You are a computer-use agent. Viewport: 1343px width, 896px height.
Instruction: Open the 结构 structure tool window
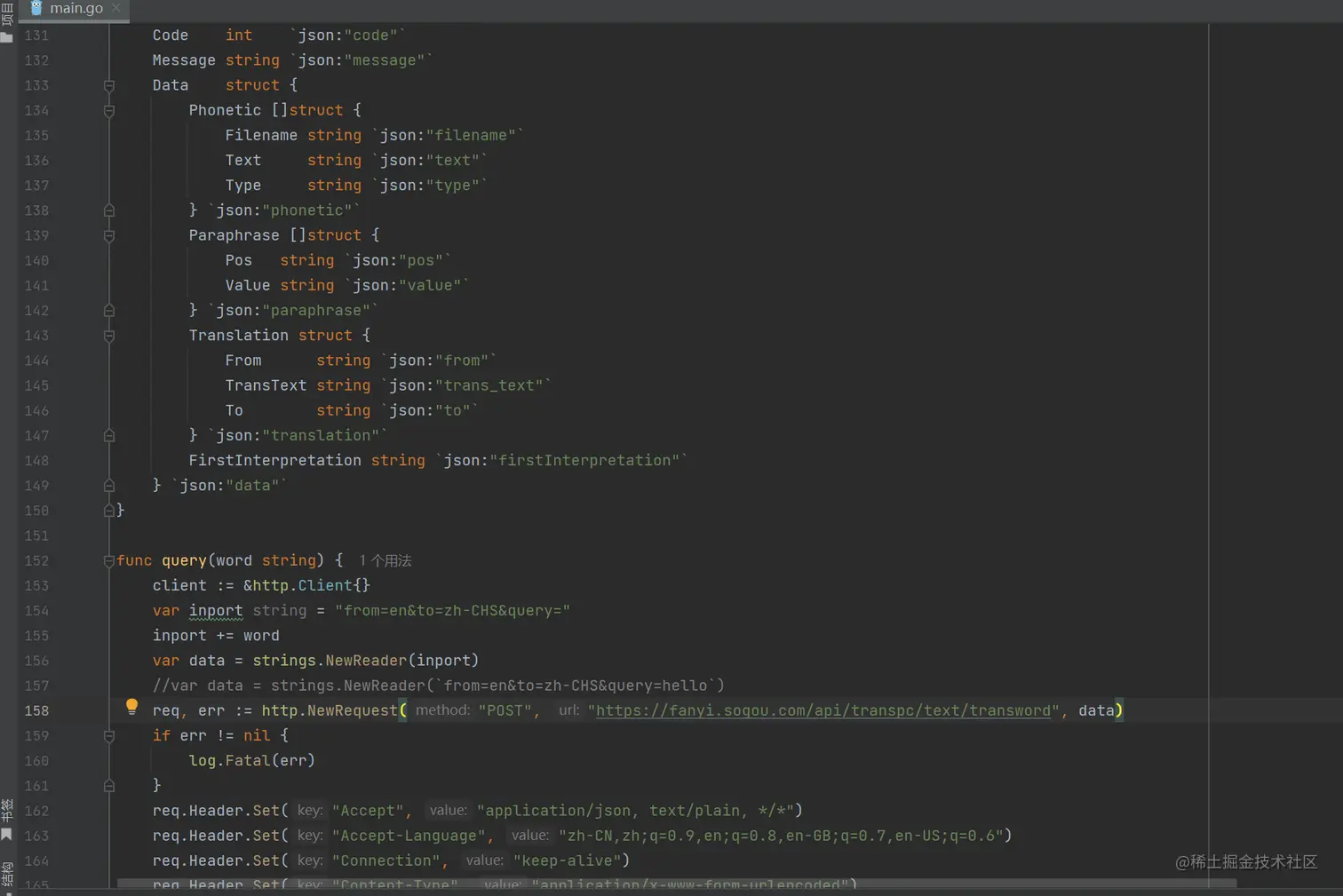click(x=7, y=875)
